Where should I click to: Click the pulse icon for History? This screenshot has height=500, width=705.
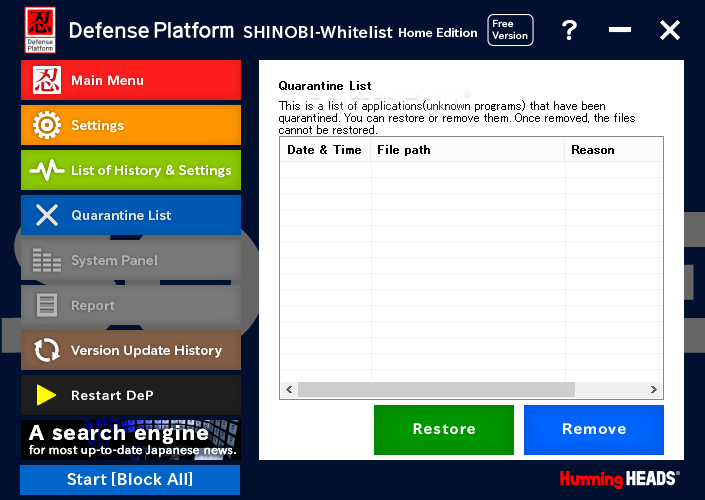click(46, 170)
